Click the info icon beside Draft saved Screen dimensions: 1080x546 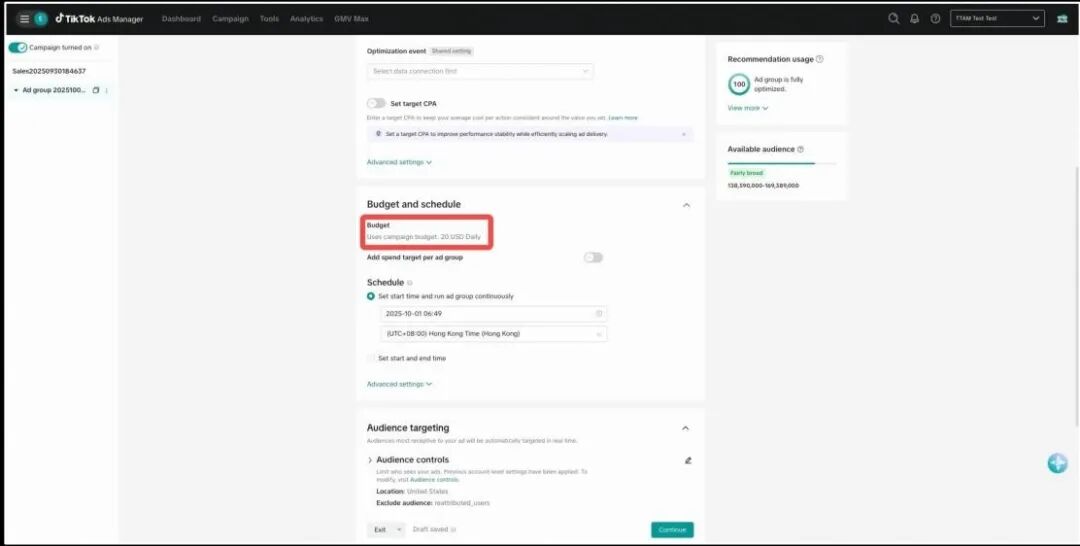click(x=453, y=529)
